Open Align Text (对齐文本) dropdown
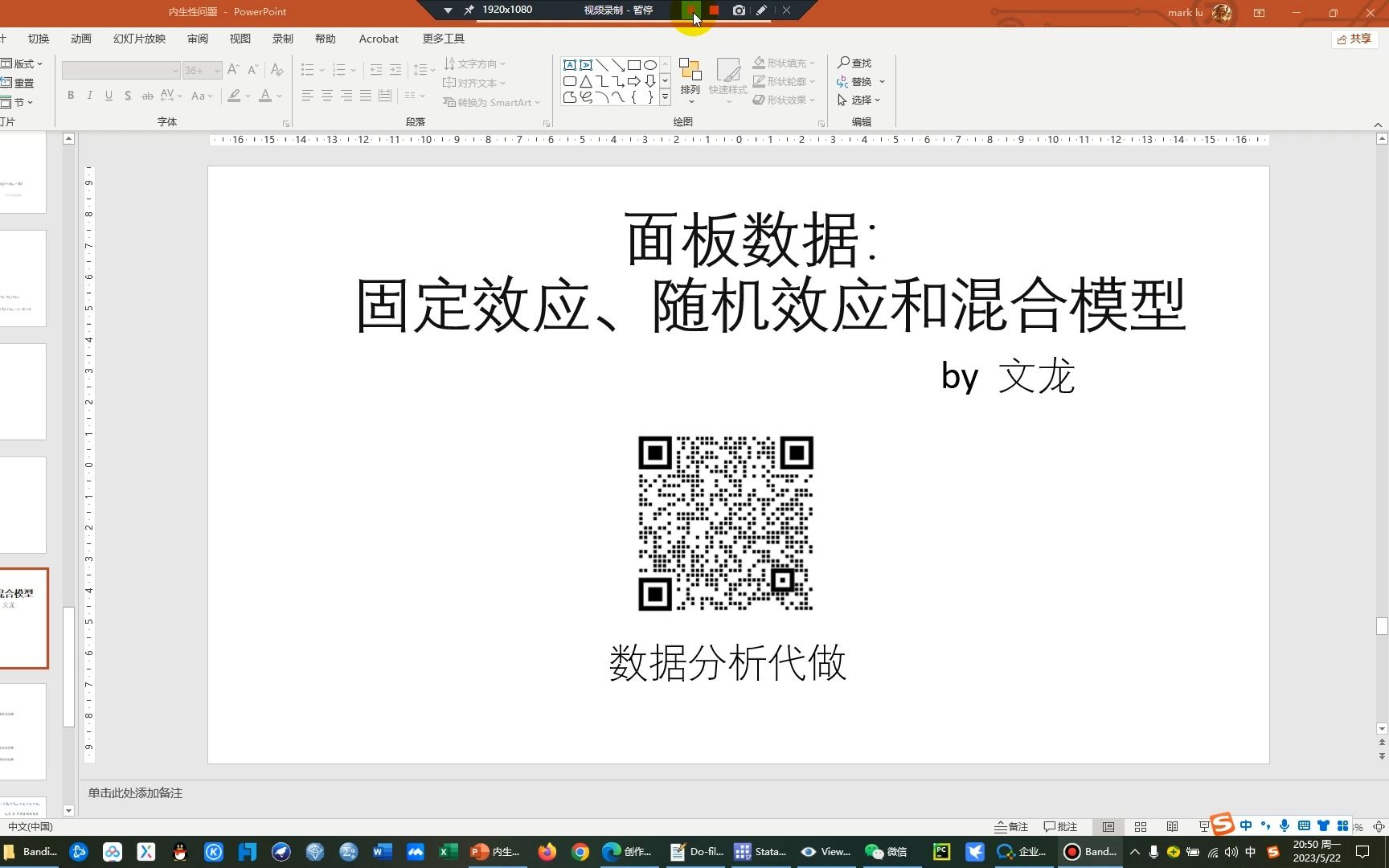Viewport: 1389px width, 868px height. (475, 83)
